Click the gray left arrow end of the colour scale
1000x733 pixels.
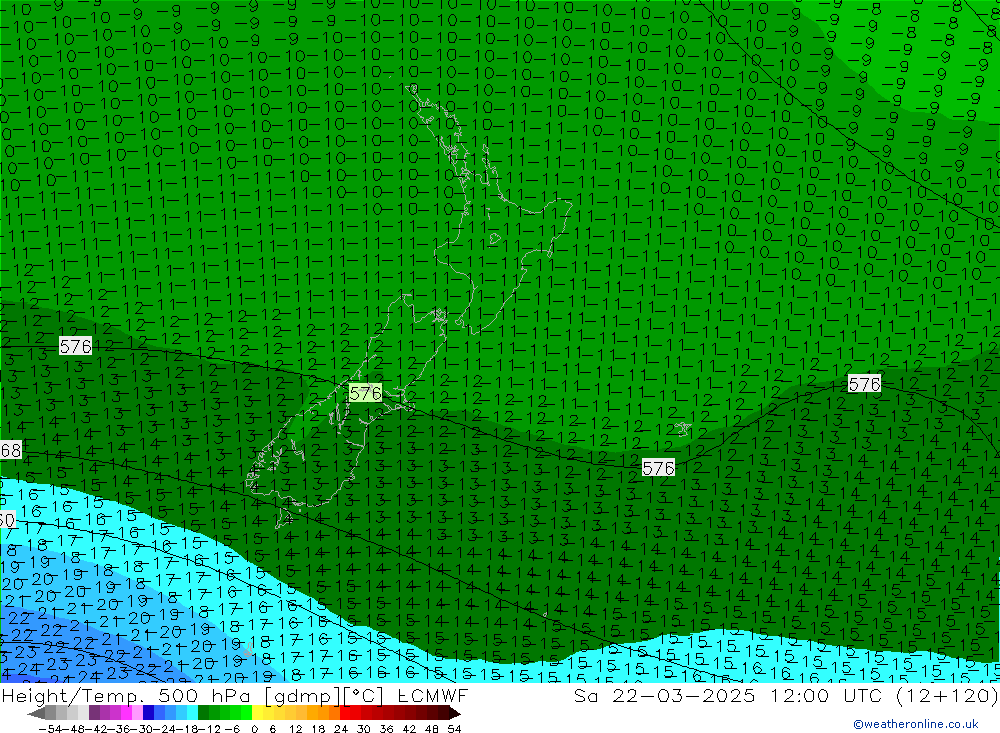click(x=36, y=713)
